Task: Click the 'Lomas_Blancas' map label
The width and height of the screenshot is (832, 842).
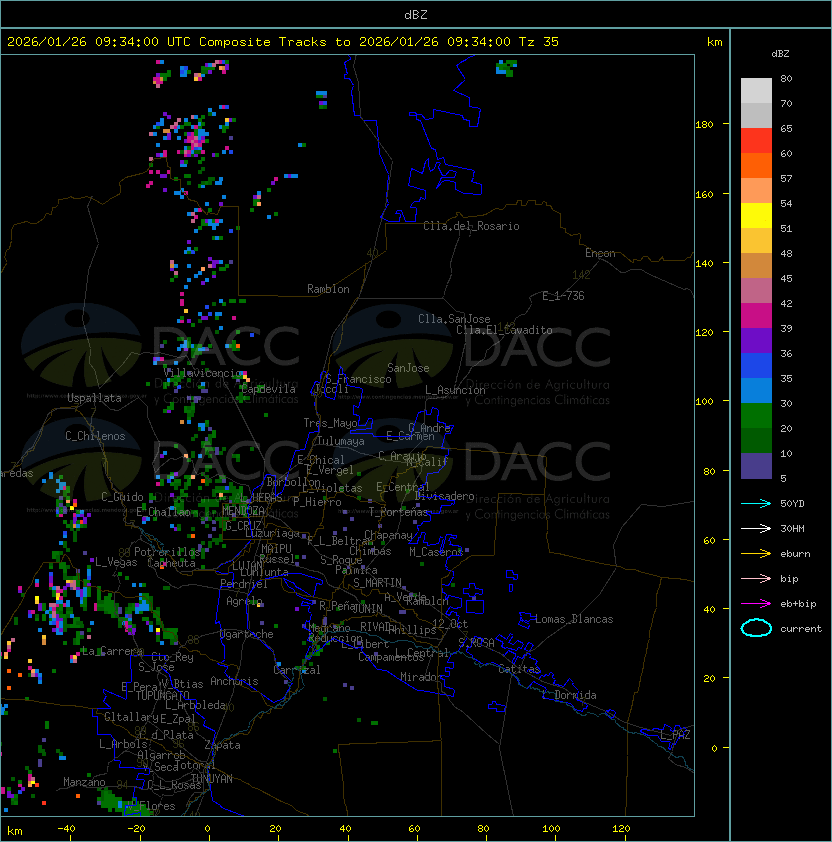Action: 574,619
